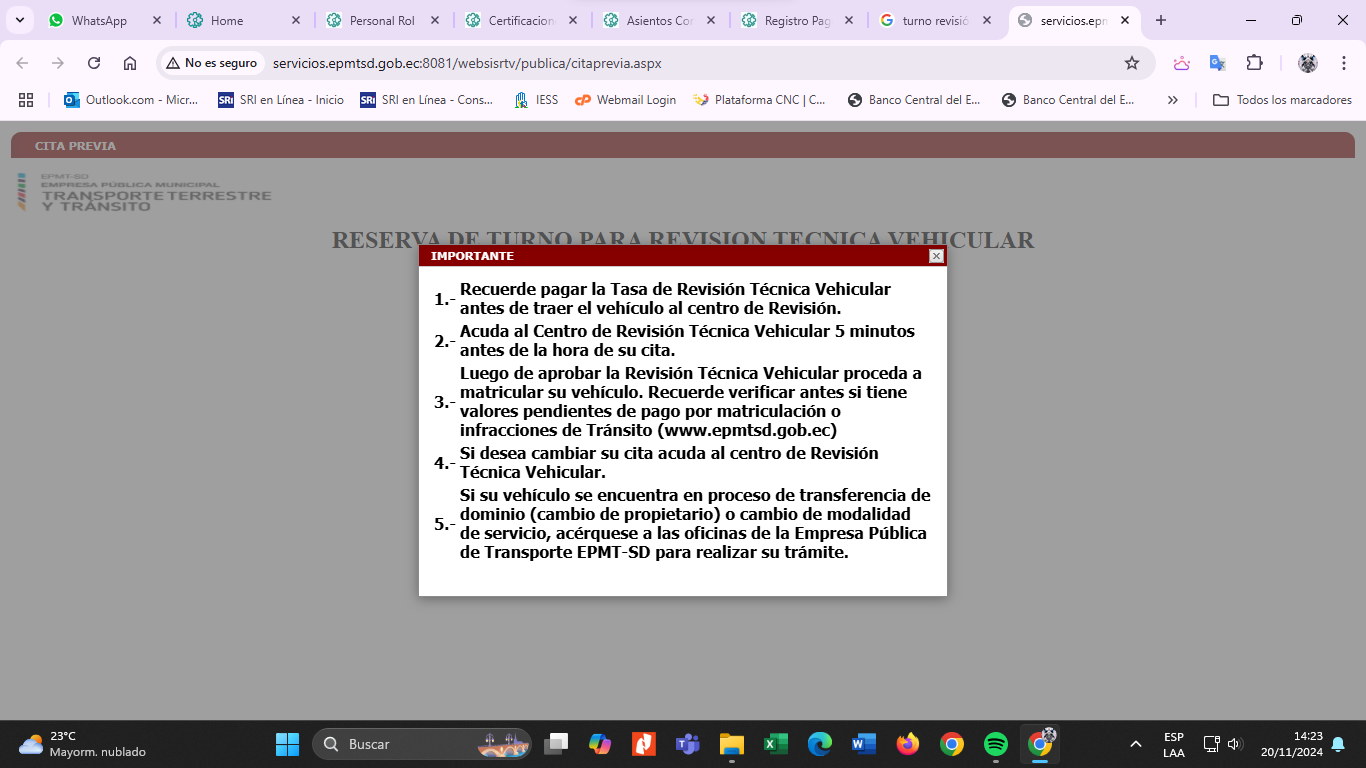Screen dimensions: 1366x768
Task: Reload the current page
Action: coord(94,63)
